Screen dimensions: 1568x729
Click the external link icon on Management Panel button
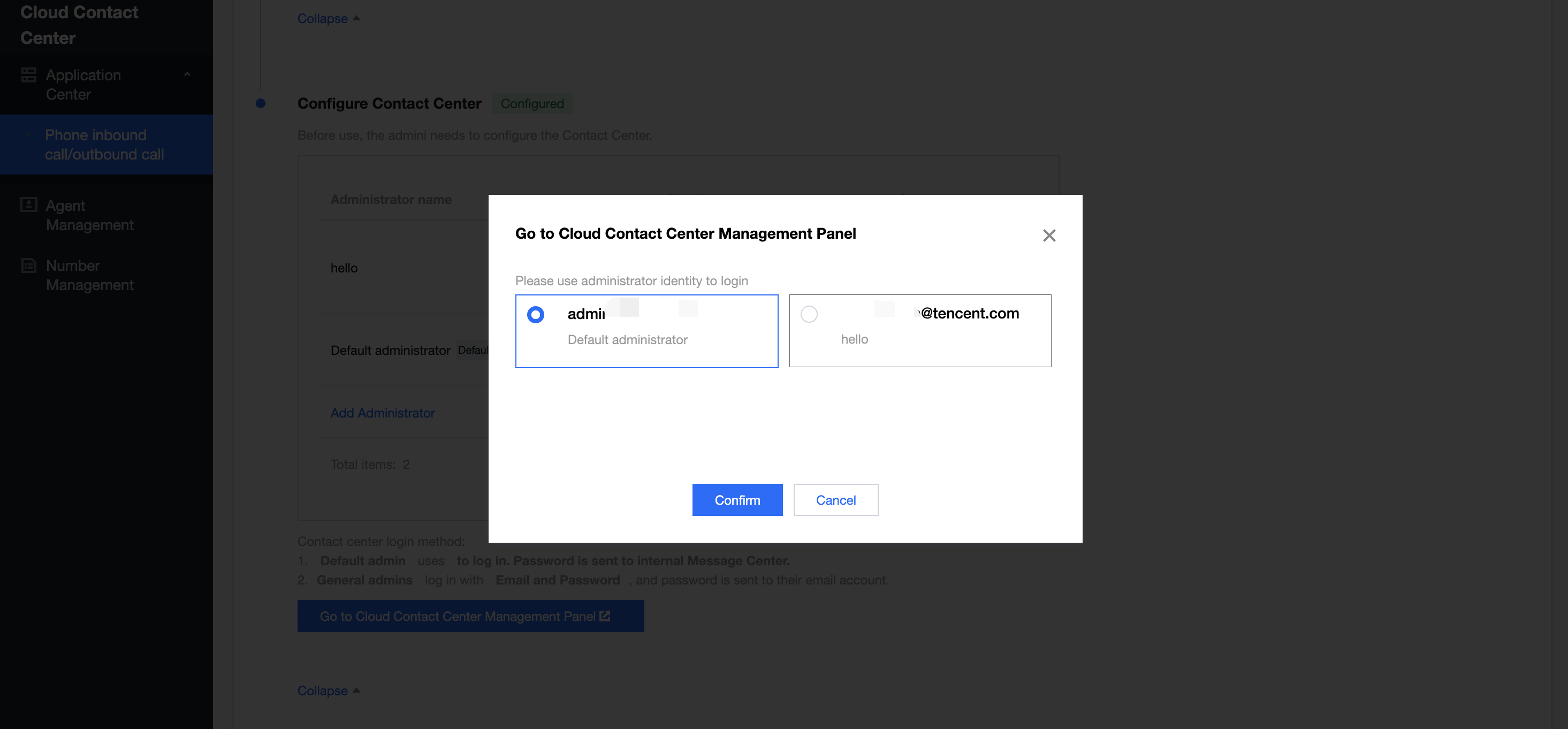(x=604, y=616)
